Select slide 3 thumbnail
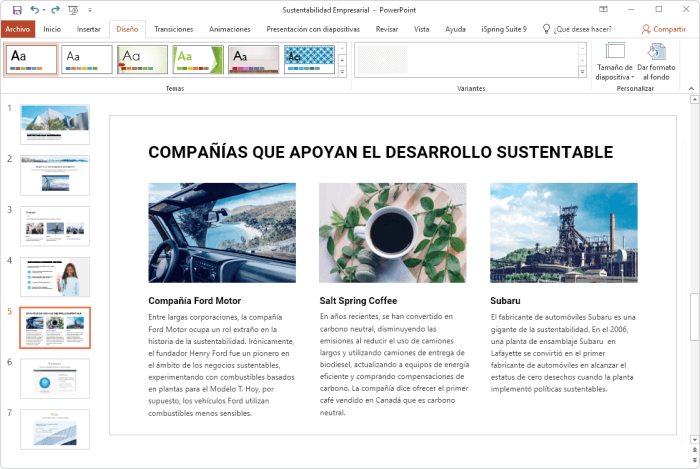Screen dimensions: 700x469 55,226
